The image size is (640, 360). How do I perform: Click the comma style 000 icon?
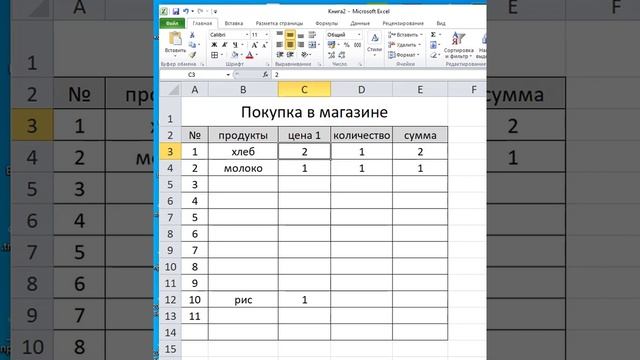click(x=357, y=44)
